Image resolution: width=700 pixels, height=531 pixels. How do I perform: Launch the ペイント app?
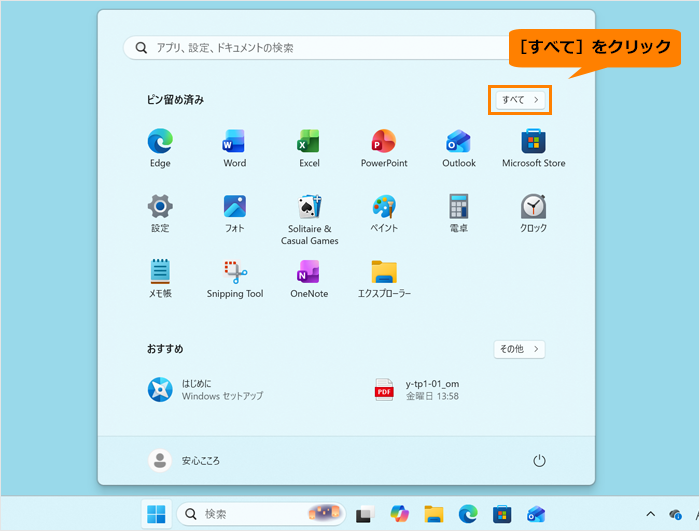(x=384, y=213)
